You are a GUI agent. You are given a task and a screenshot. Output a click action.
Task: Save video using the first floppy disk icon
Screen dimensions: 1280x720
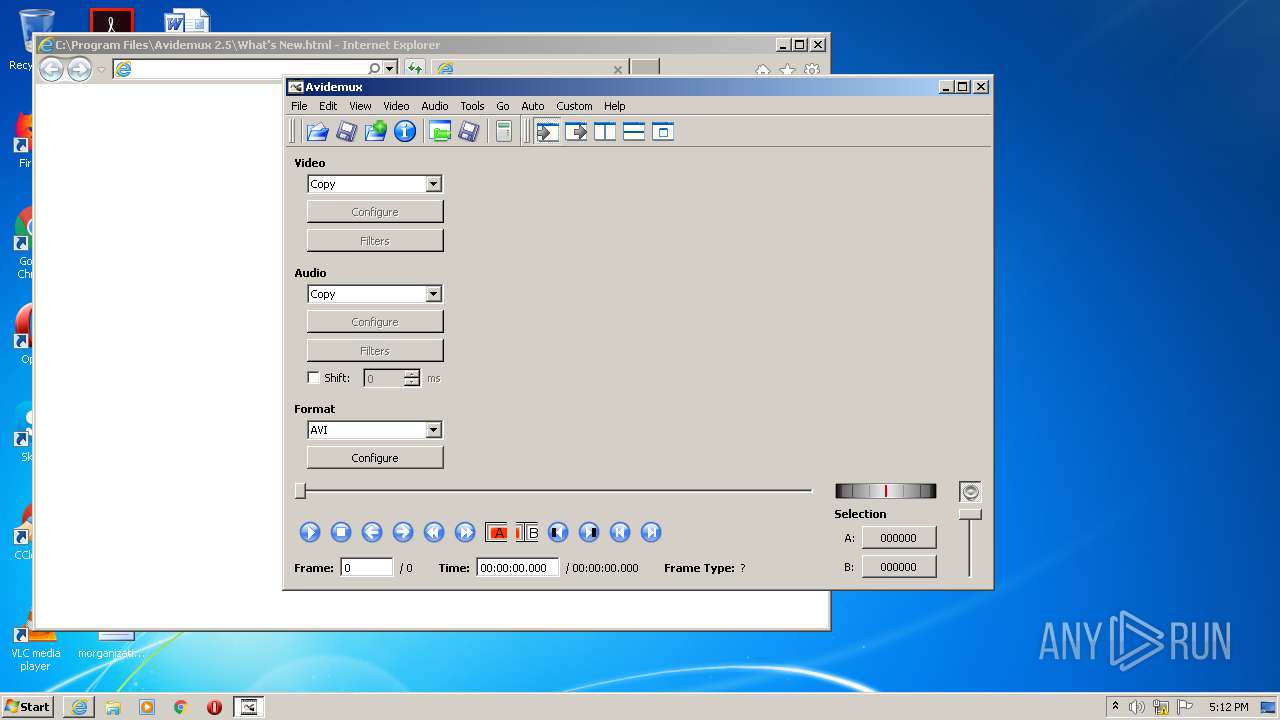tap(346, 131)
